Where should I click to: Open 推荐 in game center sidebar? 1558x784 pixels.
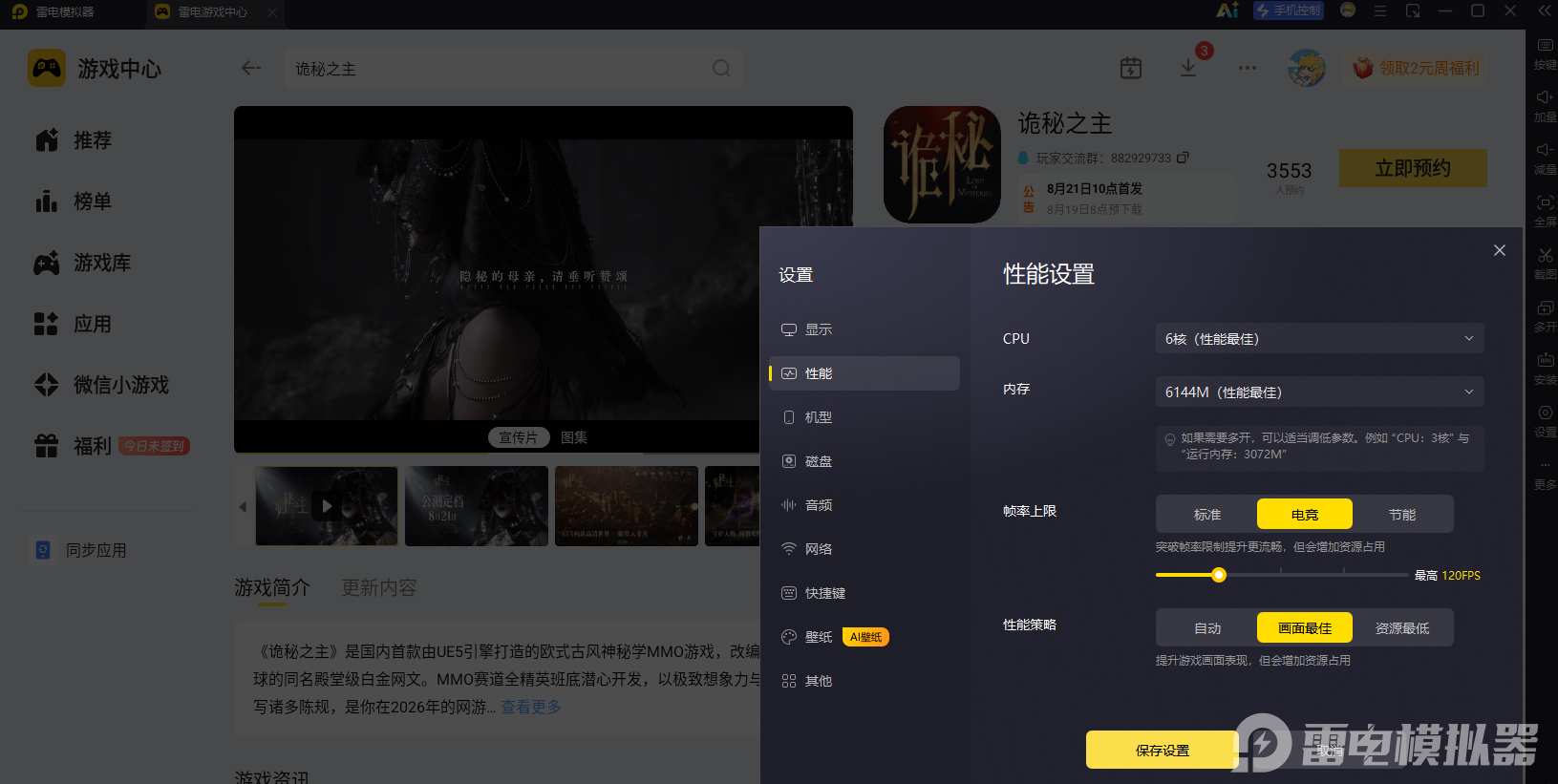click(74, 140)
